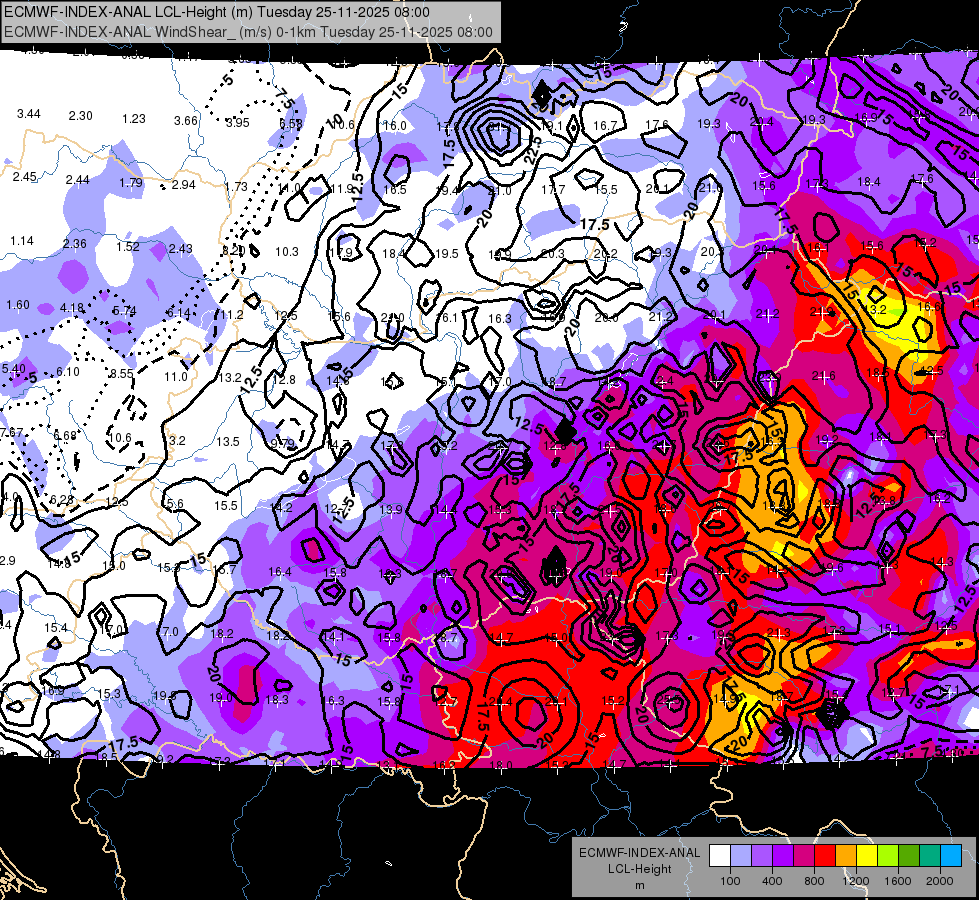Click the wind shear value '4.18'

point(72,308)
